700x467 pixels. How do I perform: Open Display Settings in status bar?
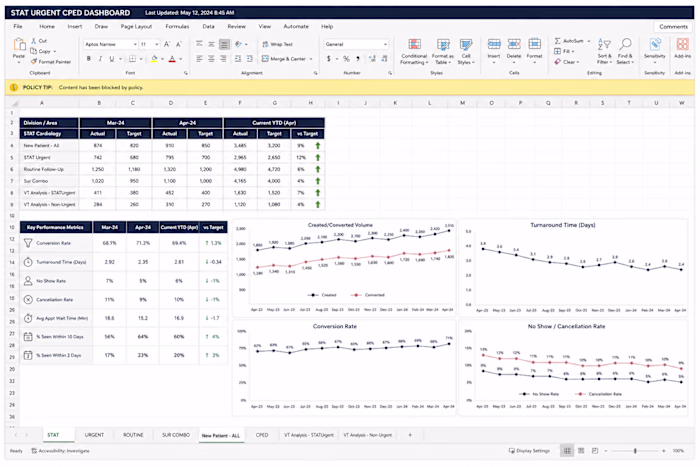(529, 451)
